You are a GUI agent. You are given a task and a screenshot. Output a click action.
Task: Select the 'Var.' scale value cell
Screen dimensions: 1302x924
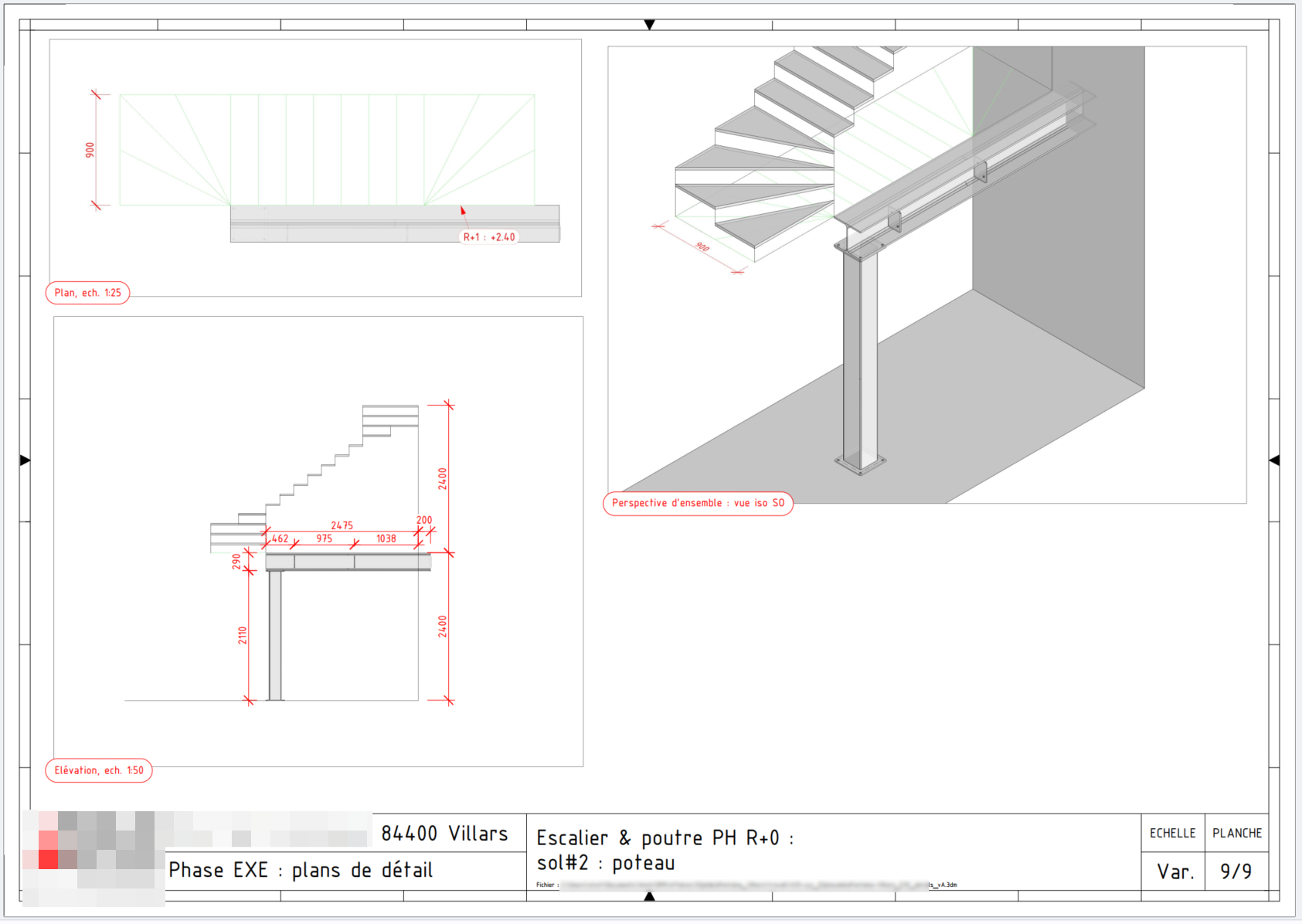(1175, 872)
